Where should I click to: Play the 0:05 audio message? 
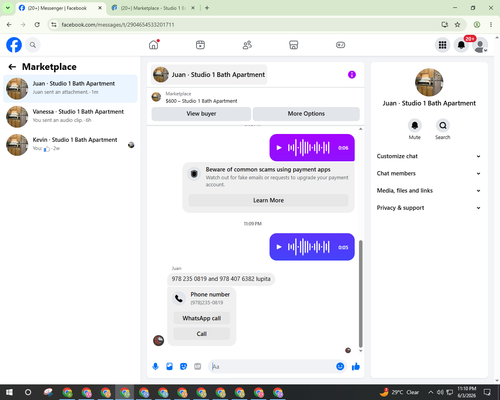279,247
